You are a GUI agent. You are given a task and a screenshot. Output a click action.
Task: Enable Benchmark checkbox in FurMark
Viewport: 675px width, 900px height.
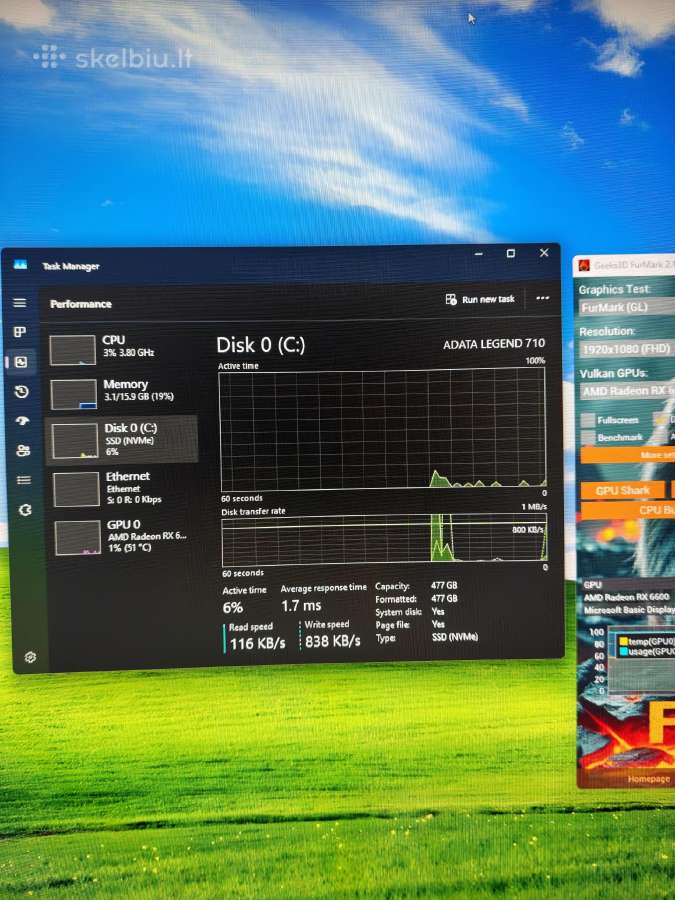point(588,437)
